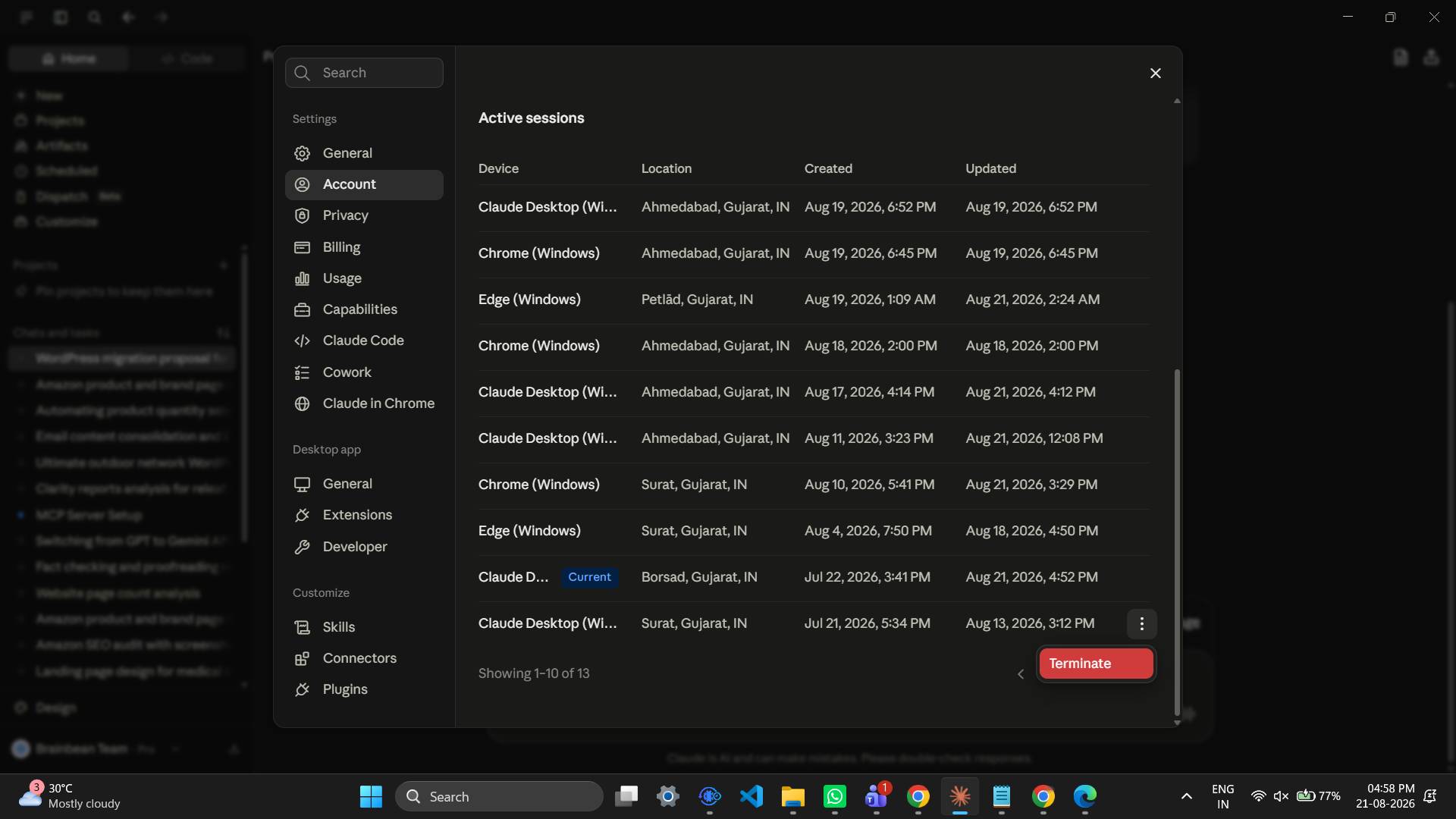Terminate the selected session

click(x=1096, y=664)
